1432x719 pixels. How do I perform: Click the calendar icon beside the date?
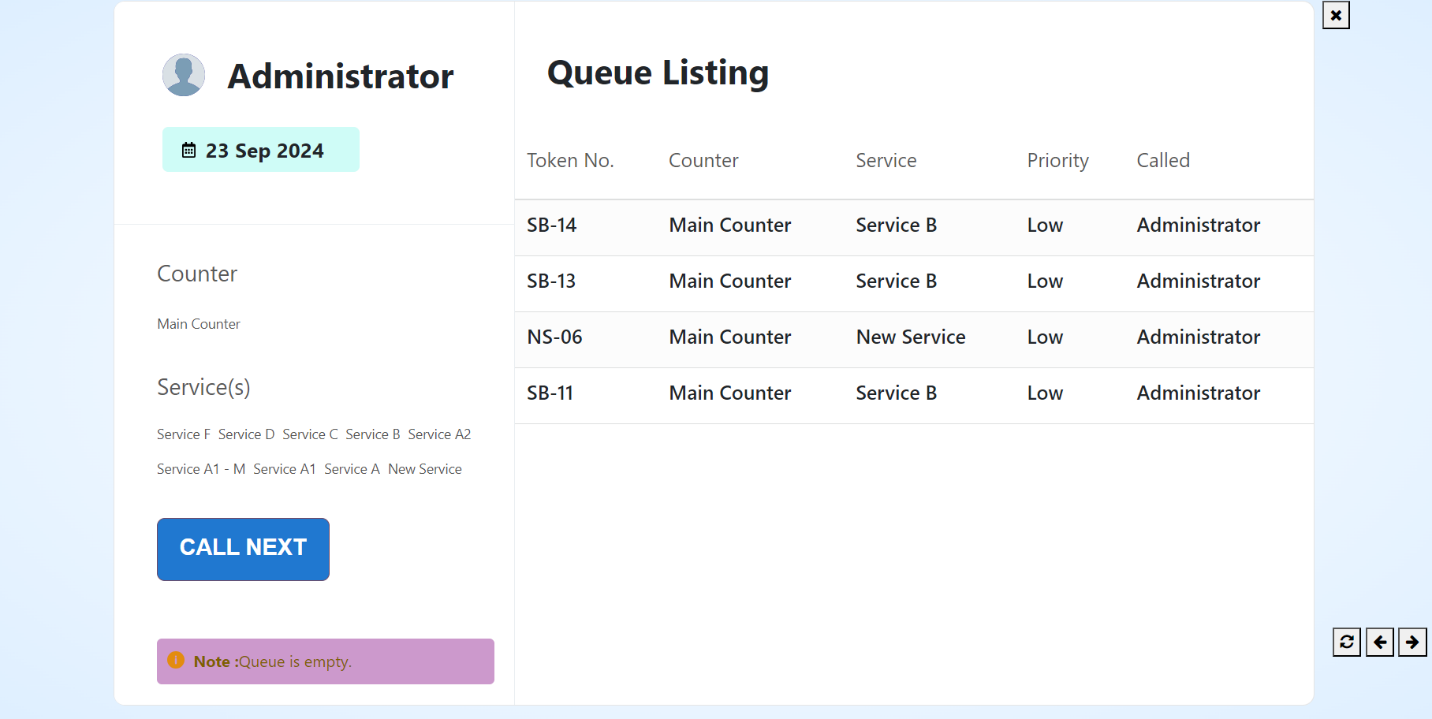point(189,151)
